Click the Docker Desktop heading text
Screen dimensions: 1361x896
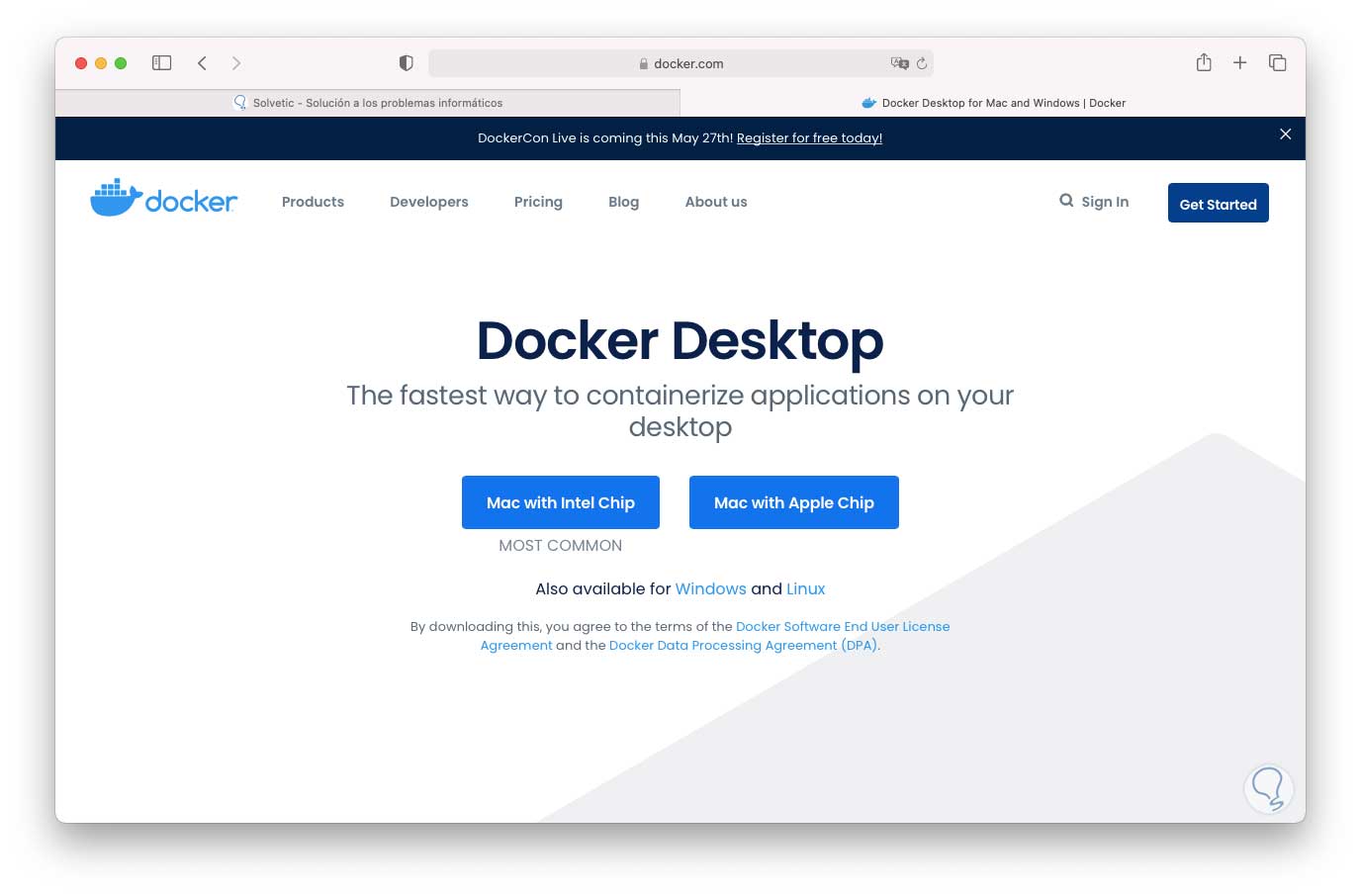coord(680,341)
